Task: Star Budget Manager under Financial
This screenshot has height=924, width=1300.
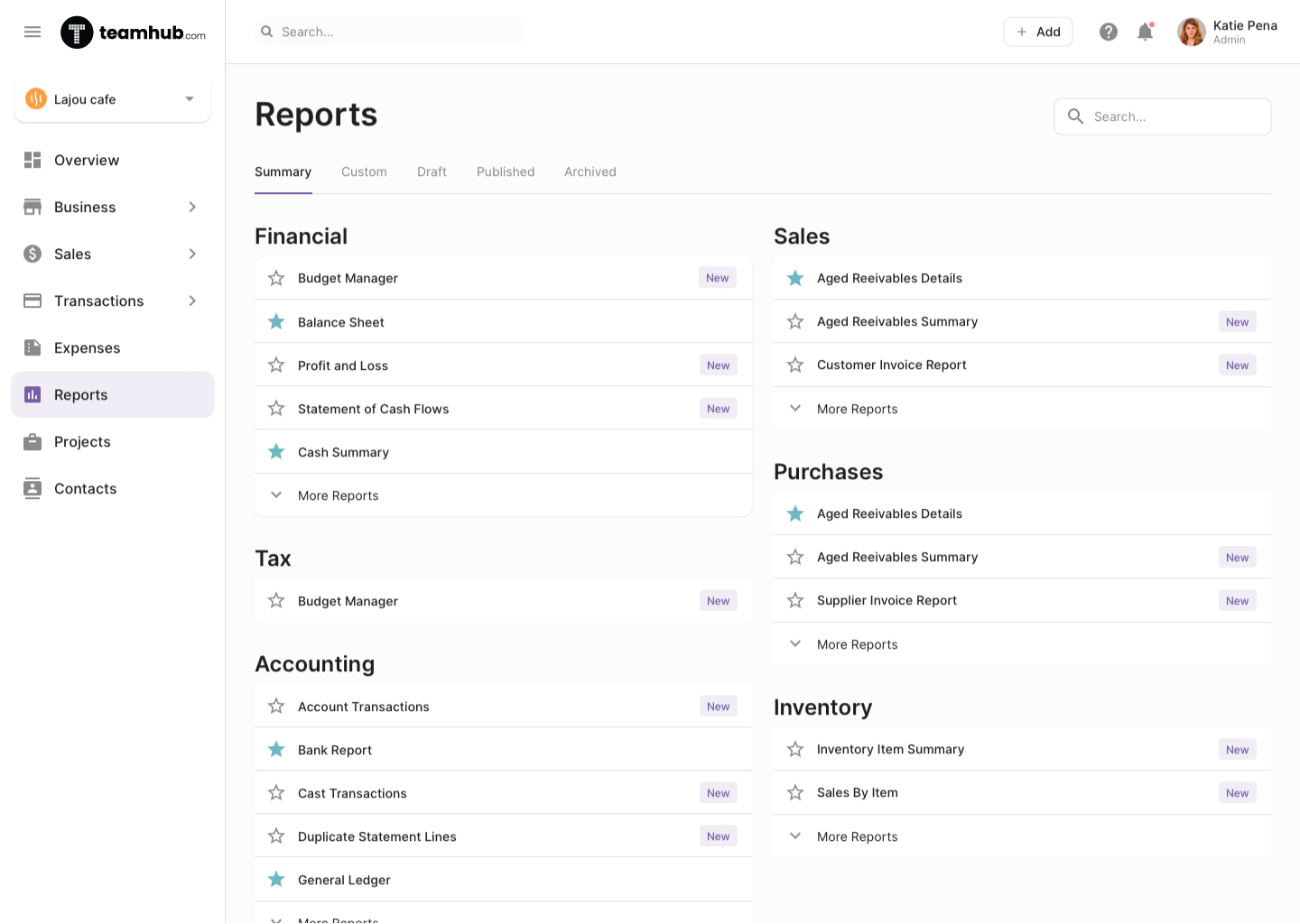Action: tap(276, 278)
